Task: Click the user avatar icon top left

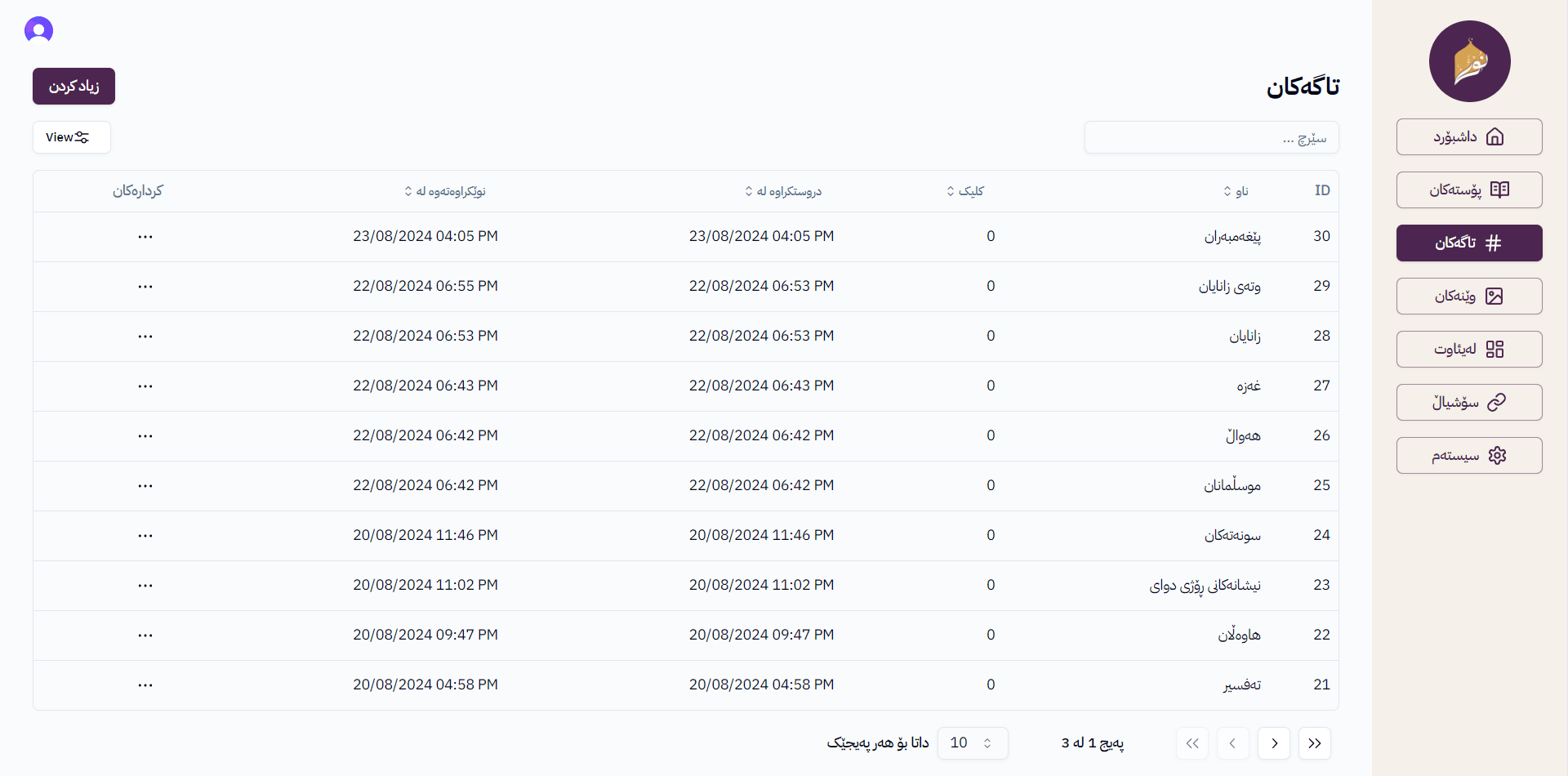Action: (38, 30)
